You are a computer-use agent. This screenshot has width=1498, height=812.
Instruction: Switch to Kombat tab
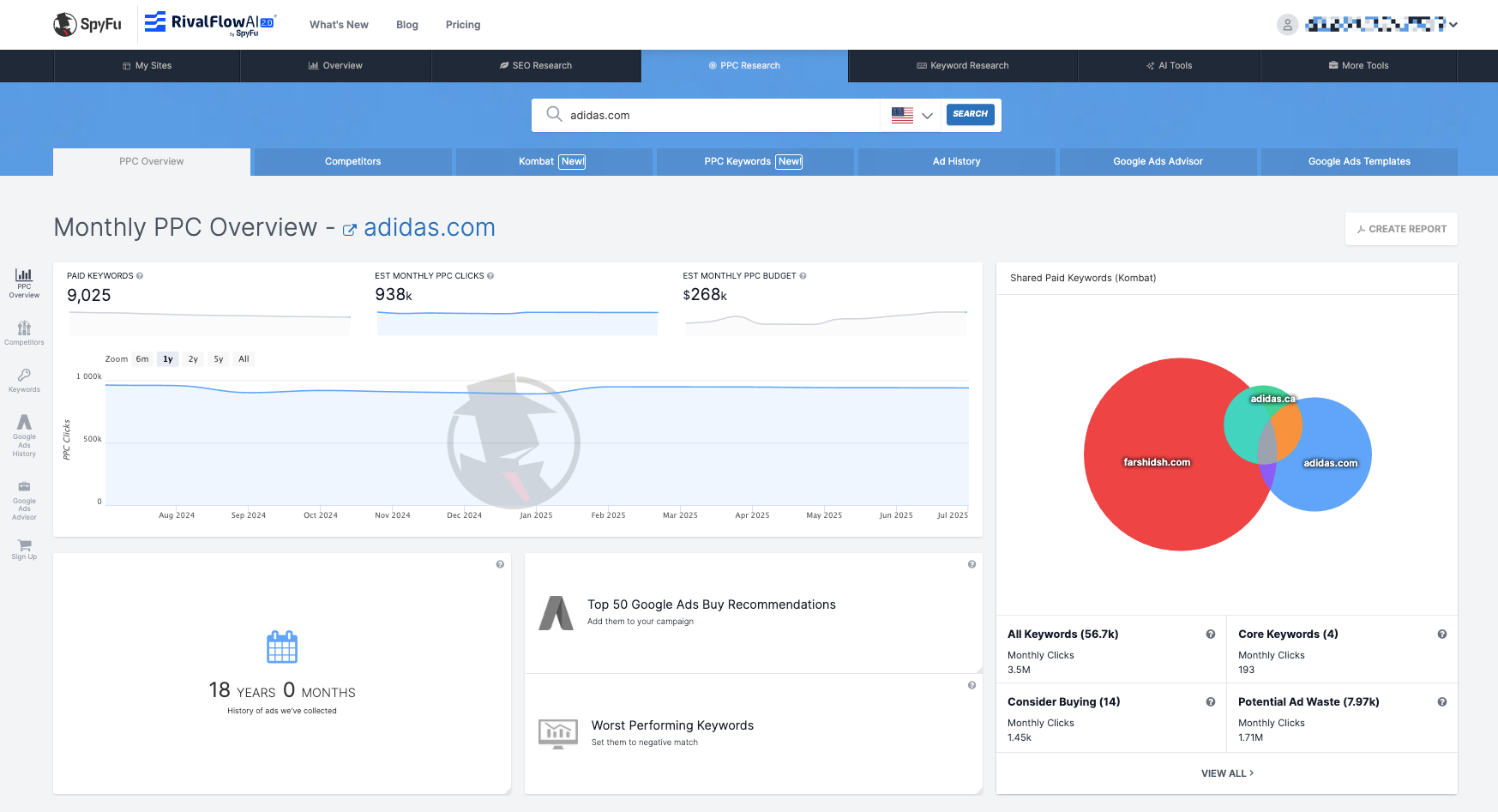pyautogui.click(x=553, y=161)
